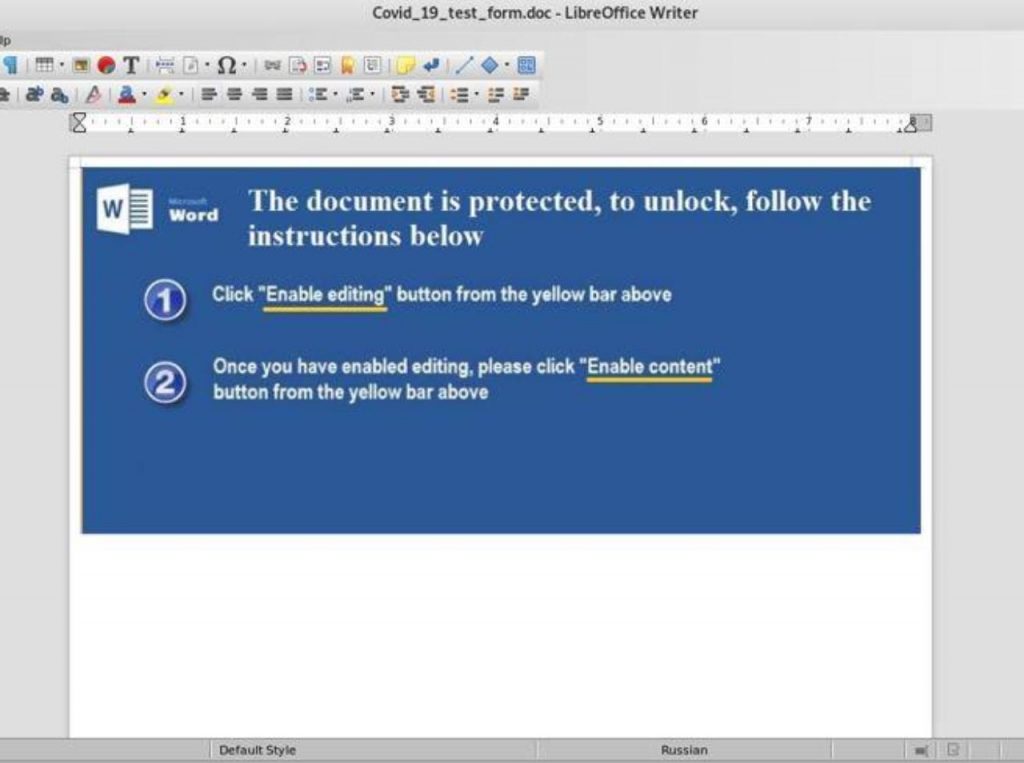Click the Microsoft Word logo in the image
The image size is (1024, 763).
[x=157, y=209]
